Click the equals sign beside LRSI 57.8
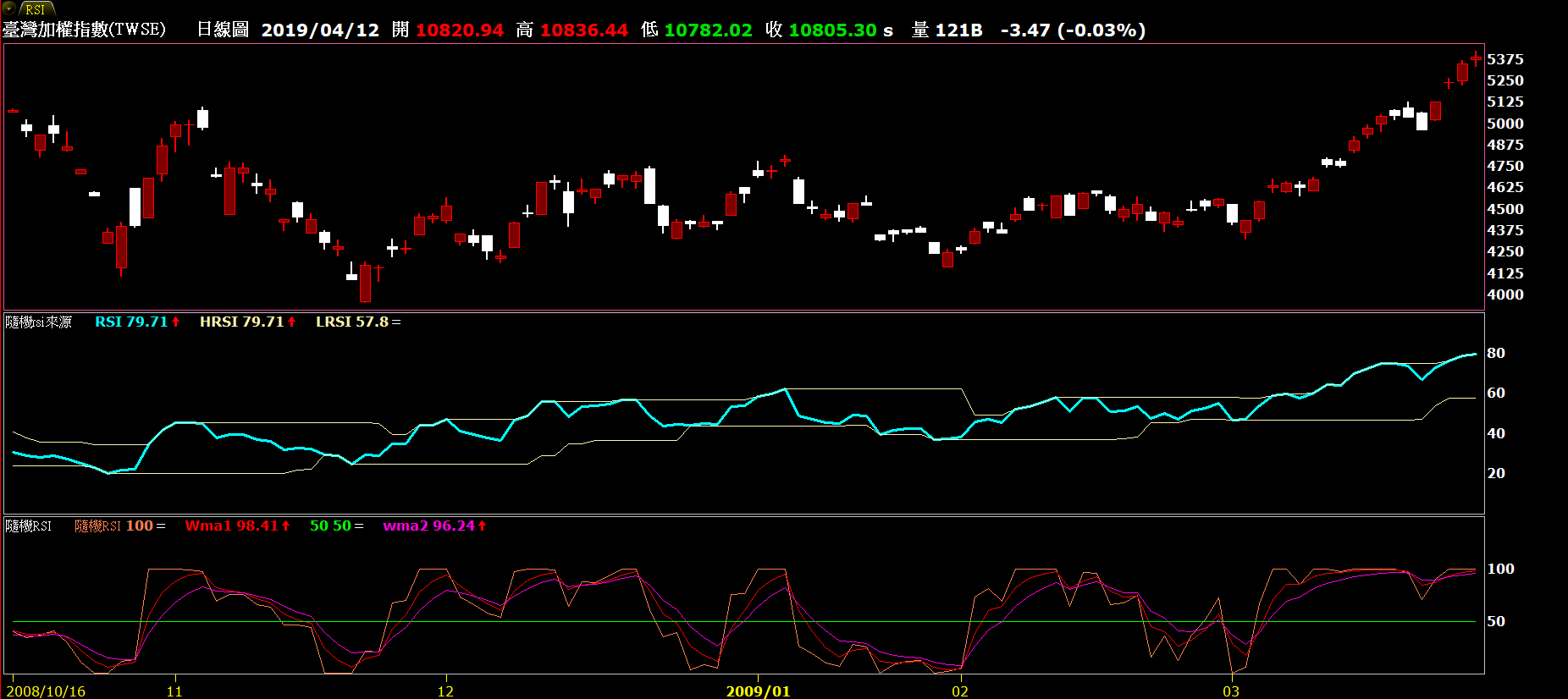This screenshot has height=699, width=1568. [396, 322]
